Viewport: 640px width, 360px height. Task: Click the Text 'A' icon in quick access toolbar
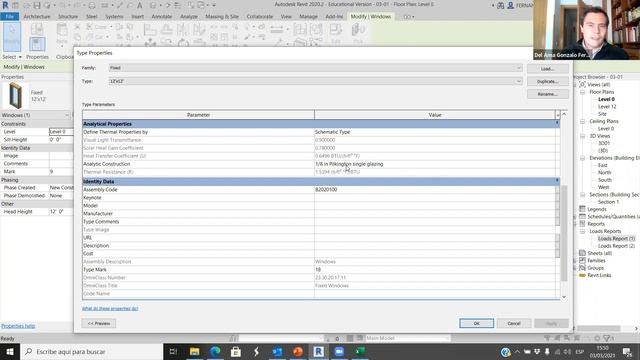click(140, 5)
